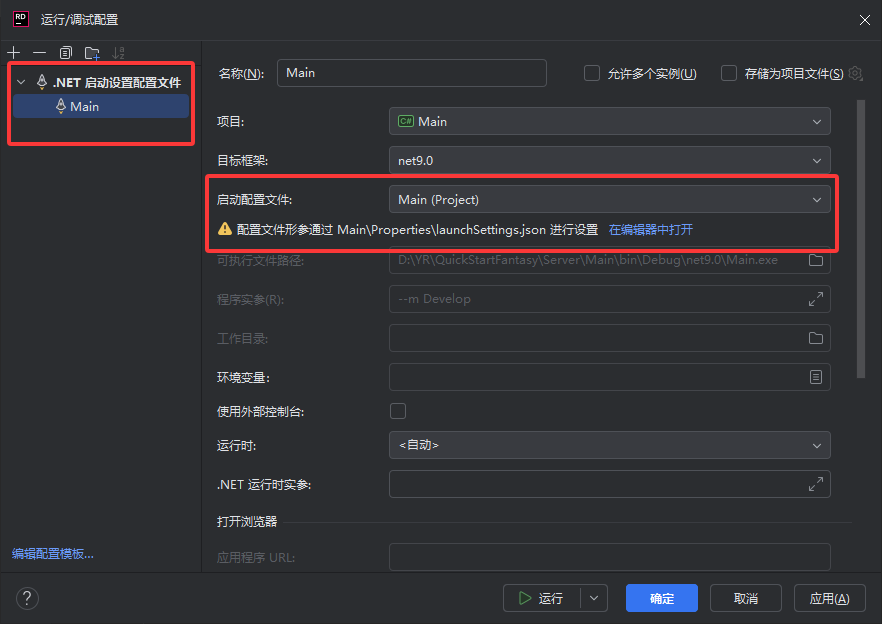Click the Copy Configuration icon
The width and height of the screenshot is (882, 624).
[x=66, y=52]
